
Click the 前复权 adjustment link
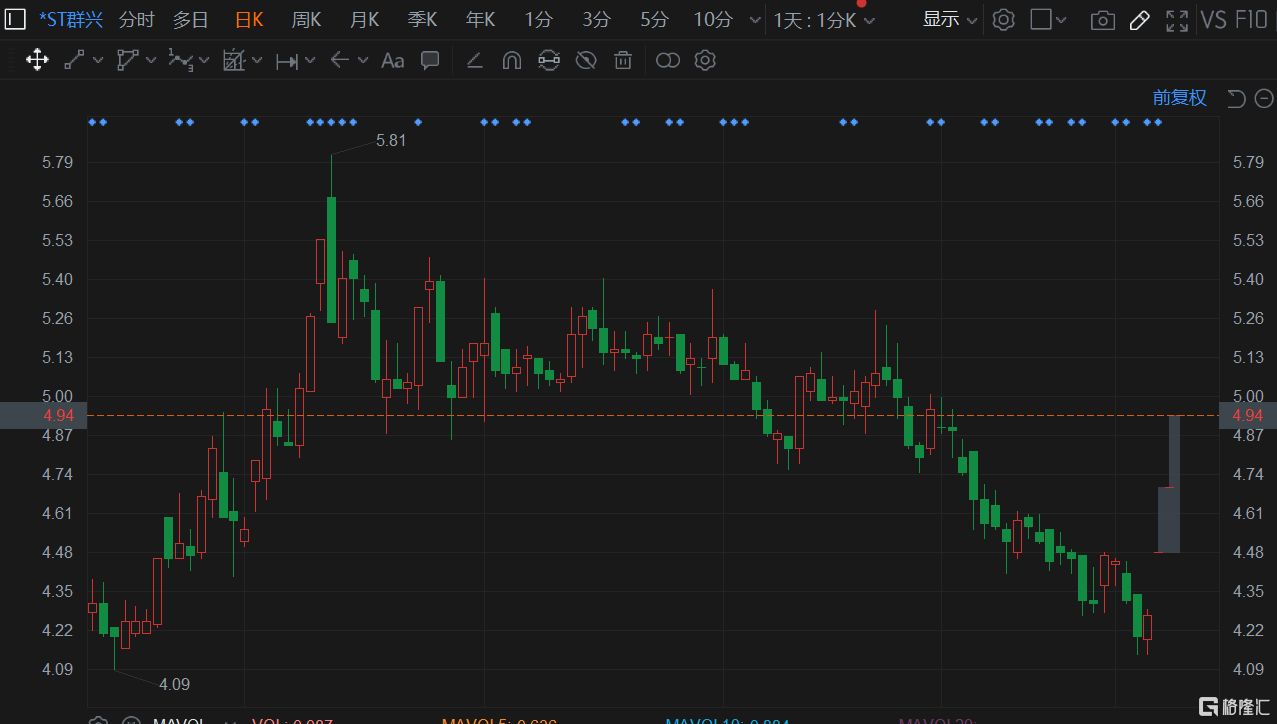click(x=1180, y=98)
